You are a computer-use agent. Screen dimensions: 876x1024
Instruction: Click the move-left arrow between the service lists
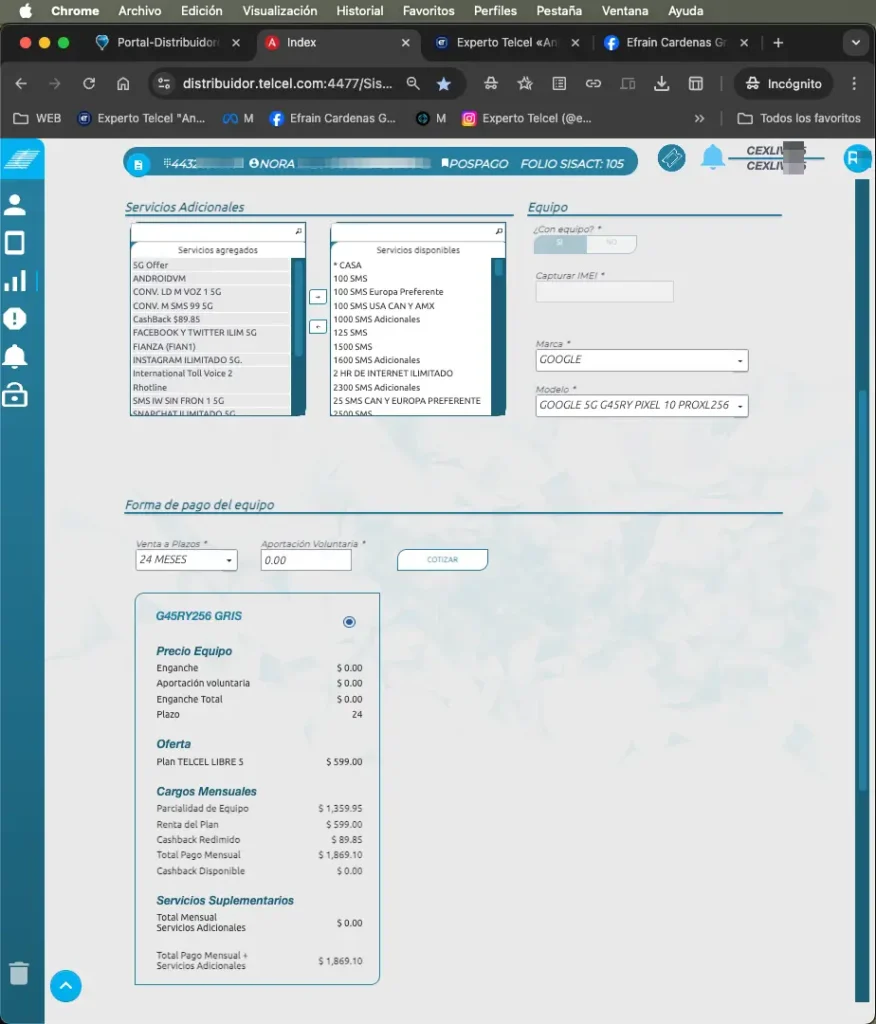point(317,326)
